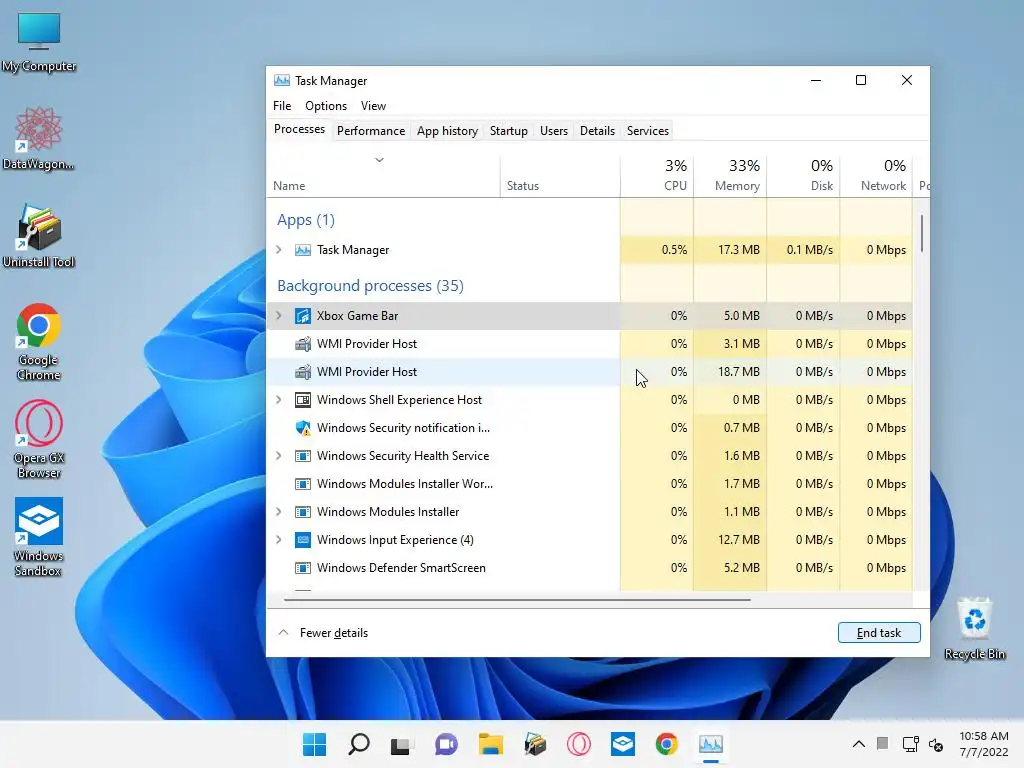Click sort chevron above Name column
Screen dimensions: 1024x768
point(379,160)
